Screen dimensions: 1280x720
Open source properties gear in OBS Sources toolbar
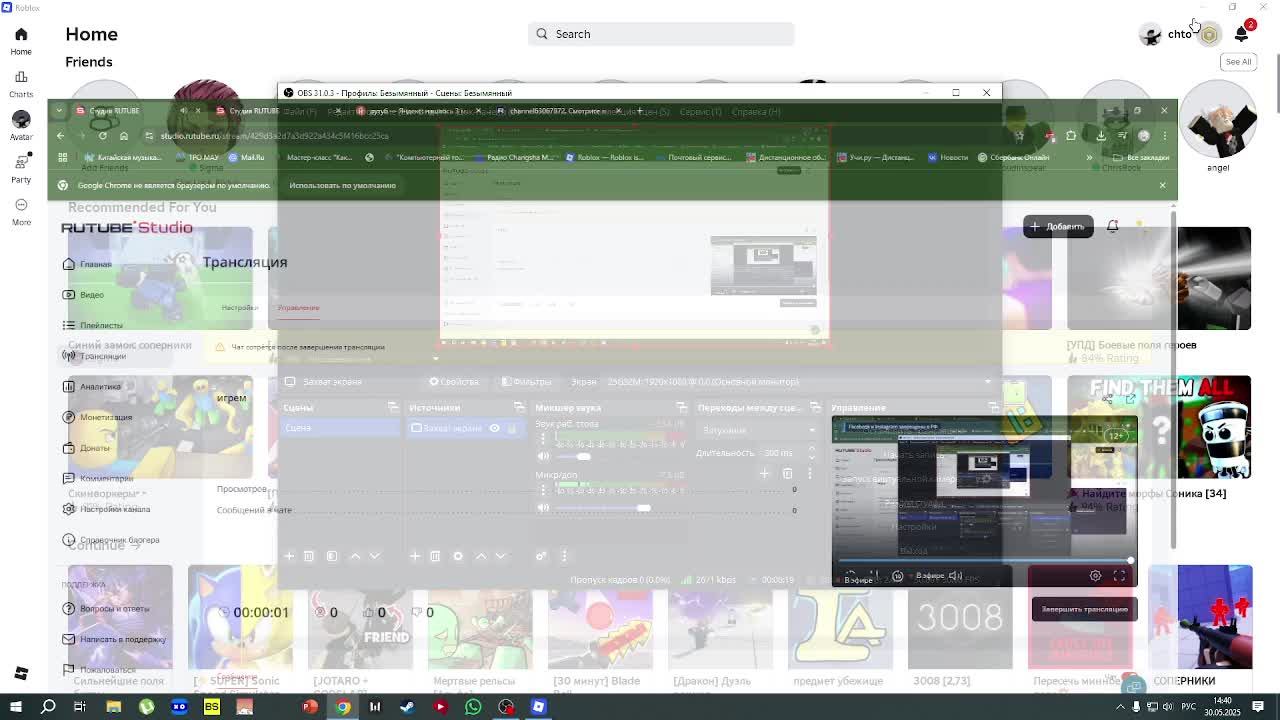click(x=458, y=556)
